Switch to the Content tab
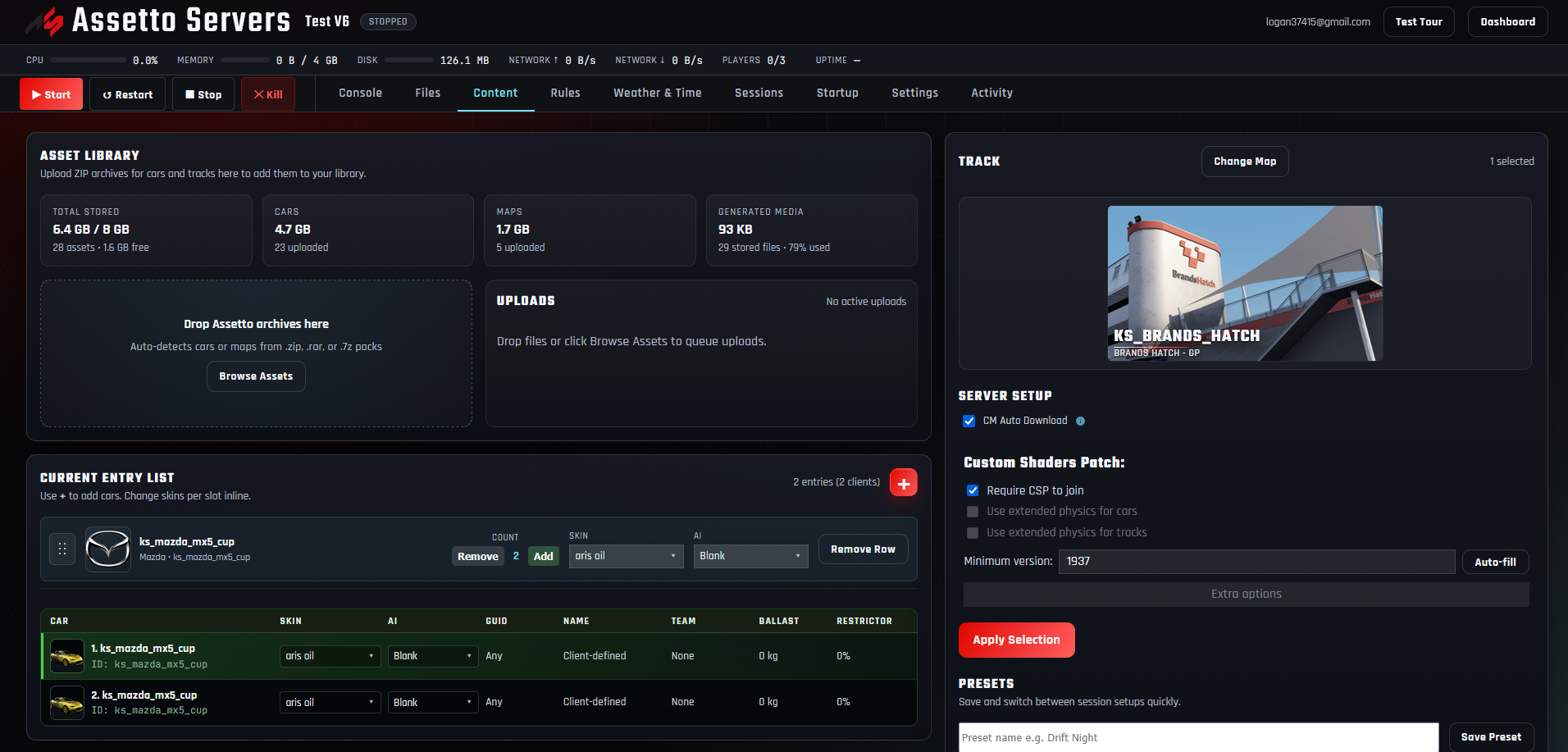The width and height of the screenshot is (1568, 752). (x=495, y=93)
